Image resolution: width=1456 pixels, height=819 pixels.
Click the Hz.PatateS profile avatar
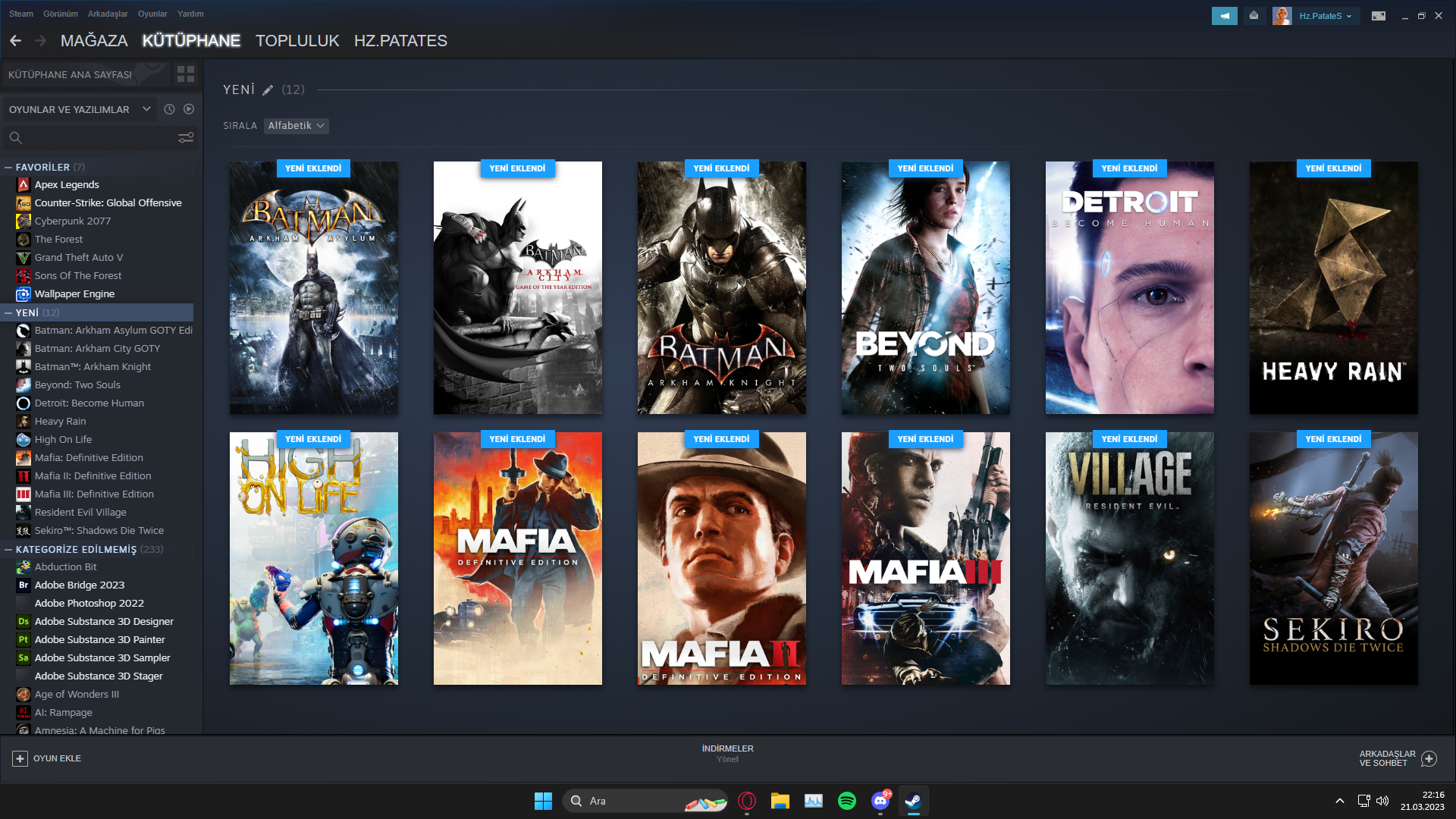(x=1282, y=16)
